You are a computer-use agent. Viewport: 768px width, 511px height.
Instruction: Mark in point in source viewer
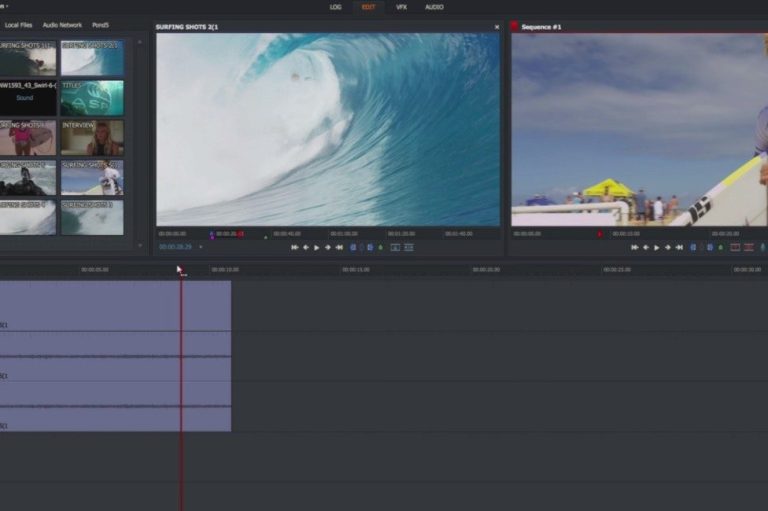[353, 247]
